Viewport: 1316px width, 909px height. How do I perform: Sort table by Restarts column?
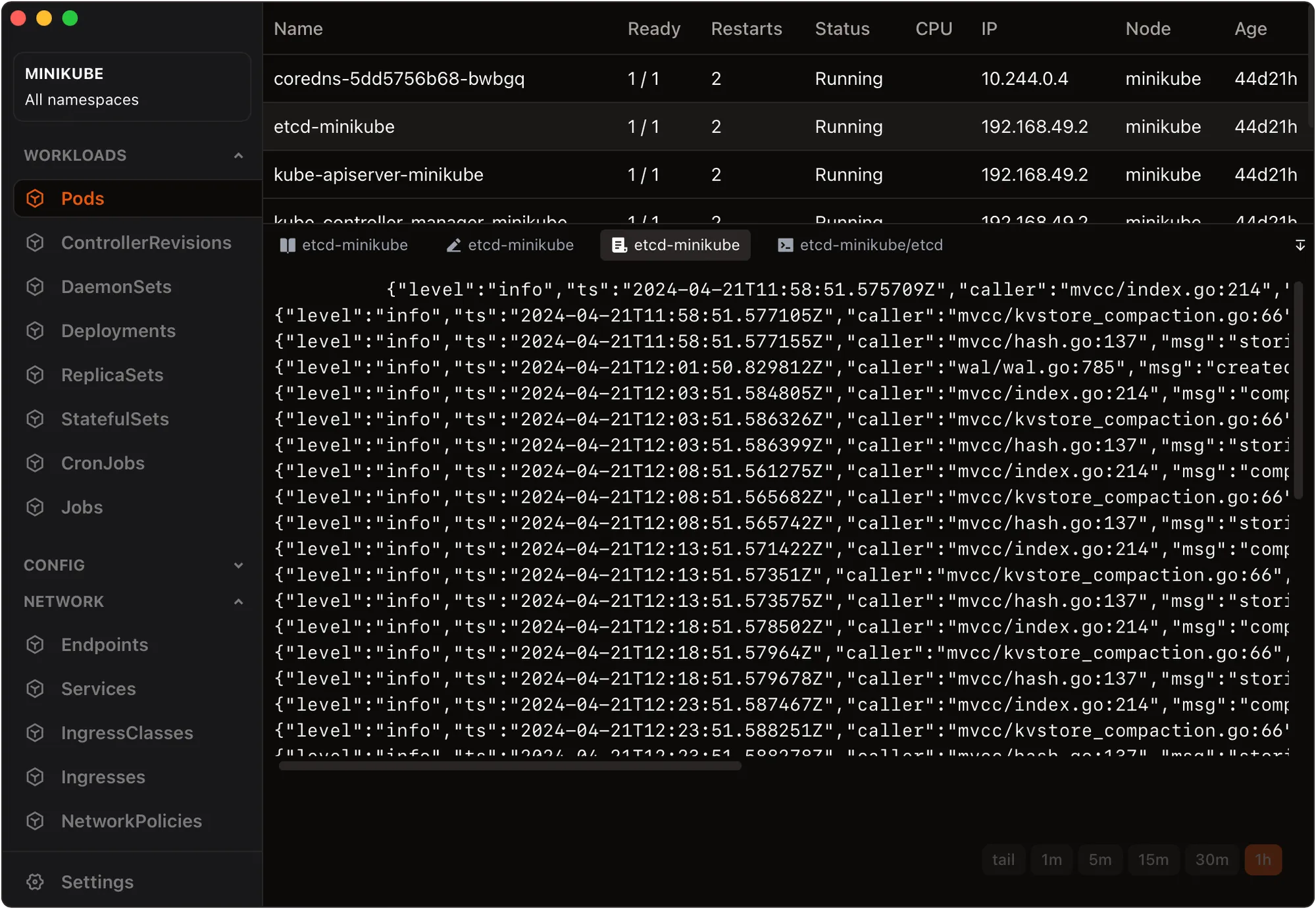click(x=746, y=28)
